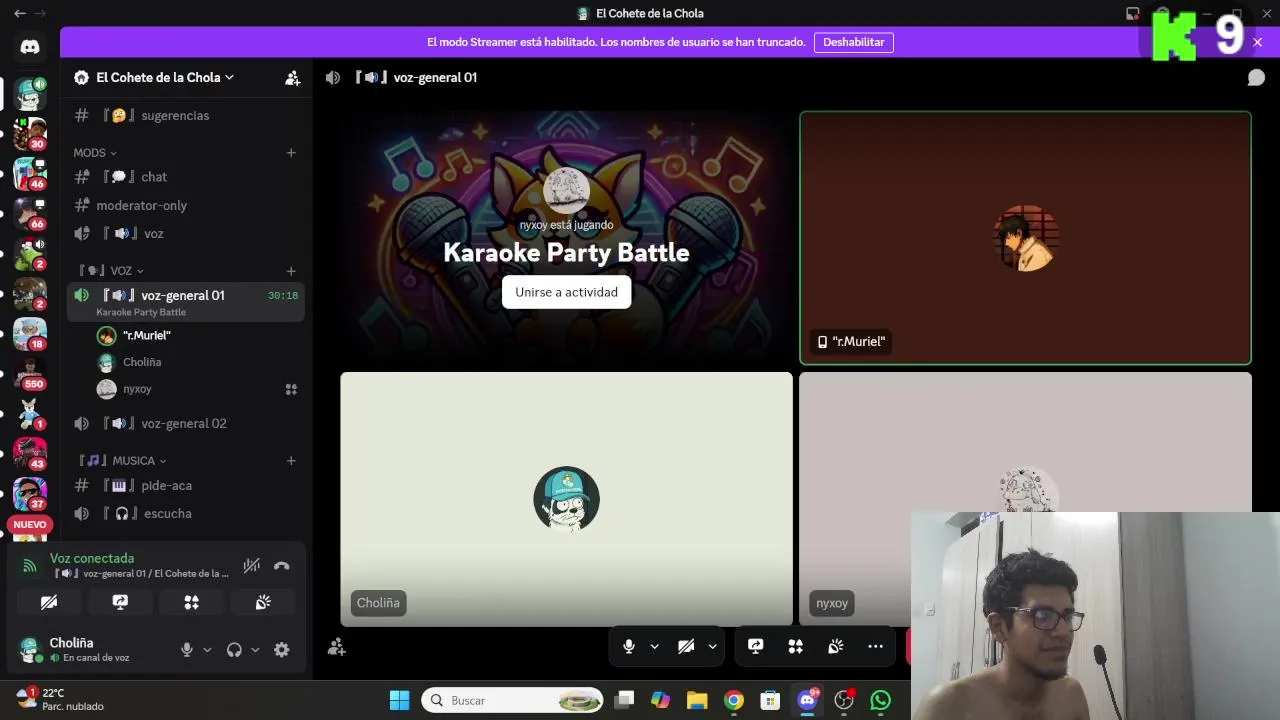Toggle camera in Voz conectada panel

point(49,602)
